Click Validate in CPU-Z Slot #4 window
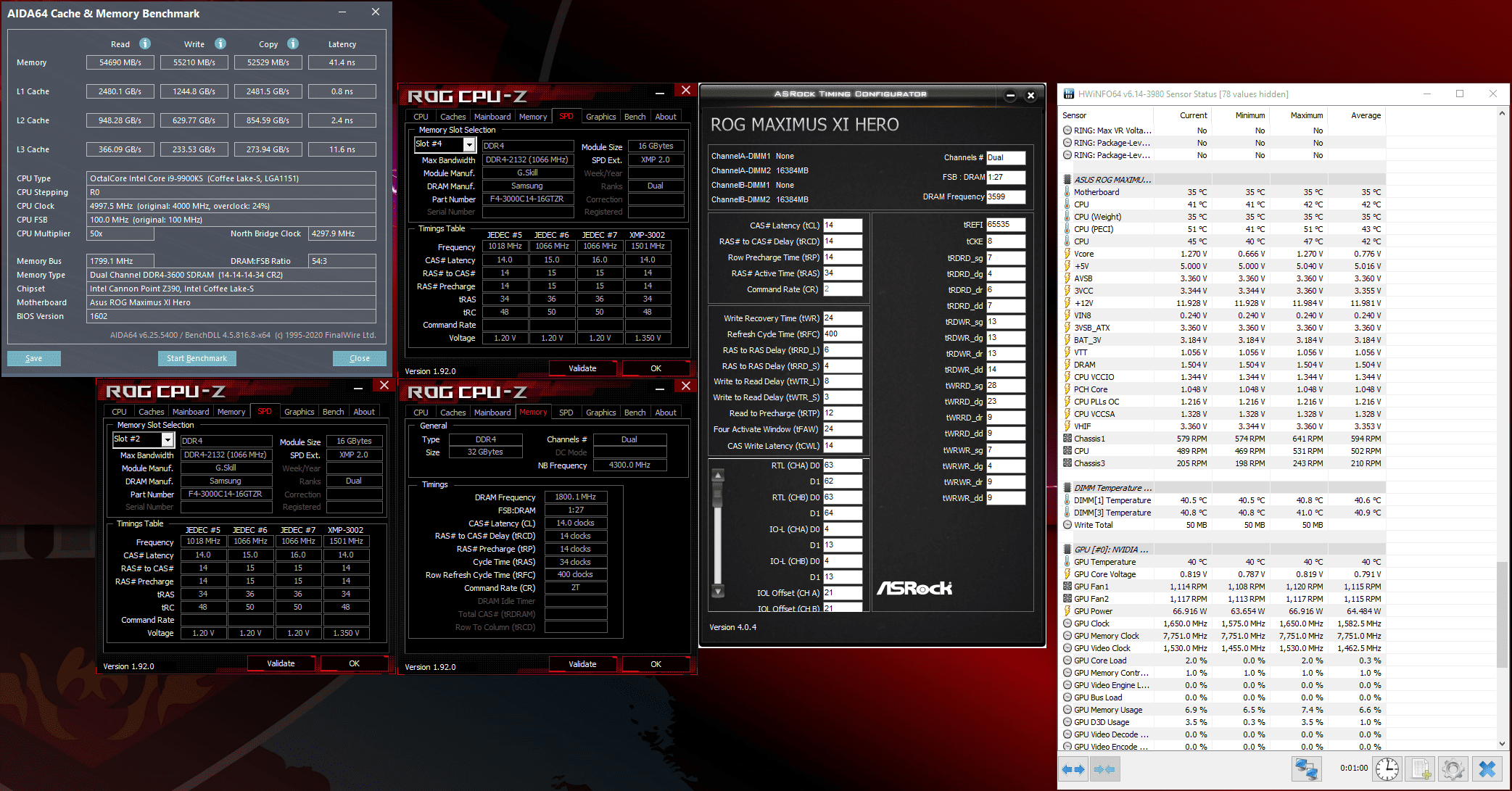Viewport: 1512px width, 791px height. 582,368
